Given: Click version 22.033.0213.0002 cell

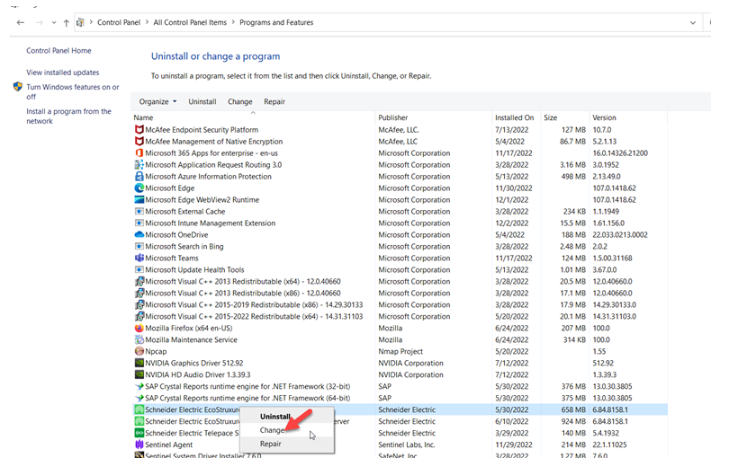Looking at the screenshot, I should 620,235.
